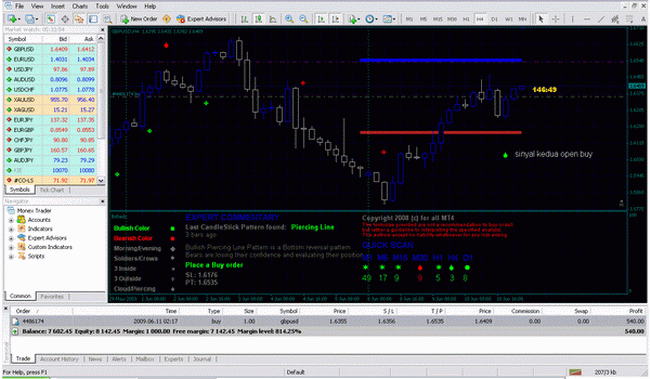Toggle the Terminal panel icon
The width and height of the screenshot is (650, 379).
(x=93, y=19)
